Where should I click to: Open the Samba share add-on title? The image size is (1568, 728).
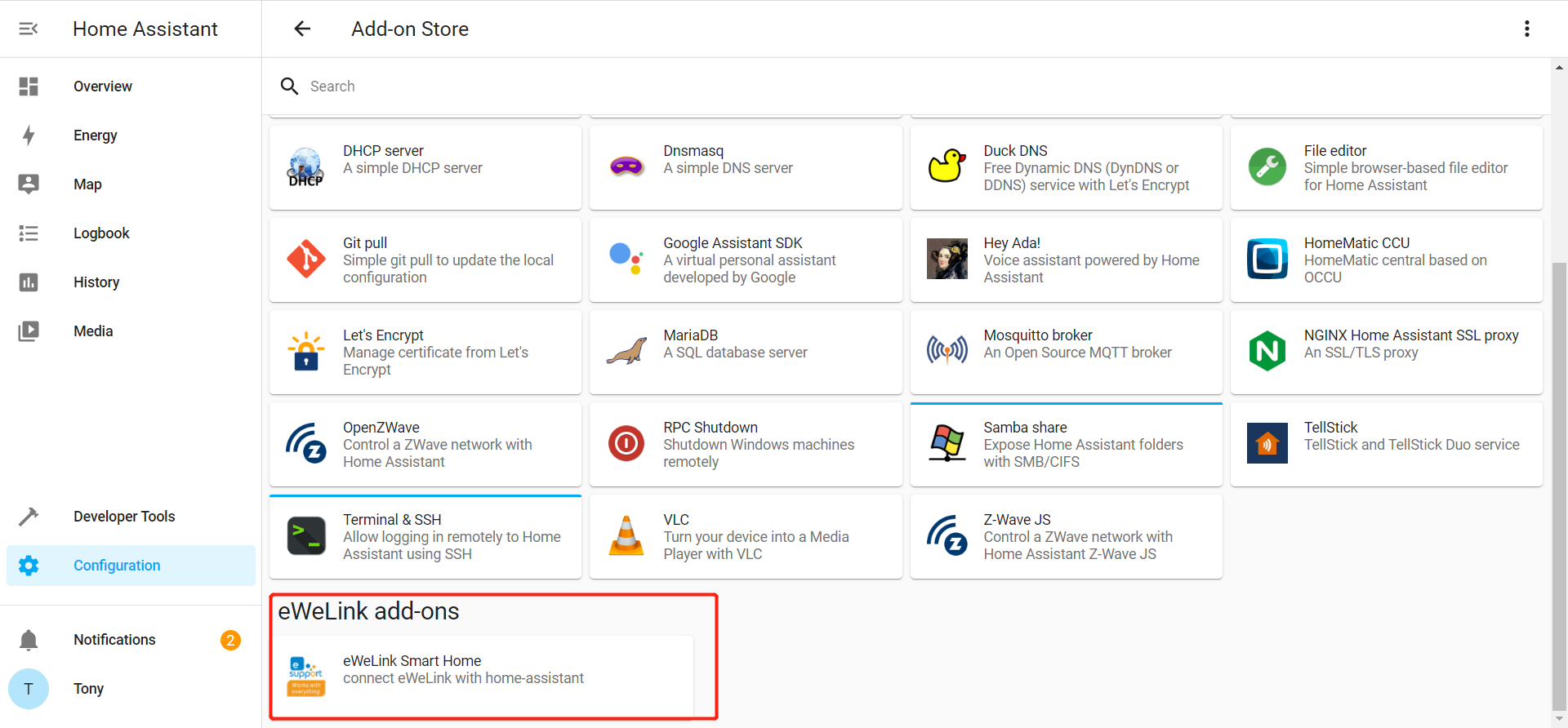click(x=1025, y=428)
